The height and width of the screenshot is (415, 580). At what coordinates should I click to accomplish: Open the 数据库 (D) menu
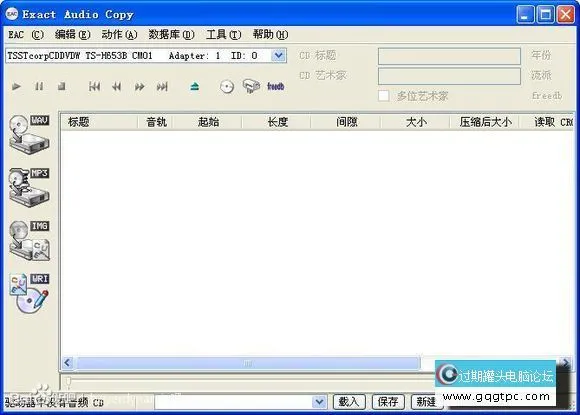[x=171, y=35]
